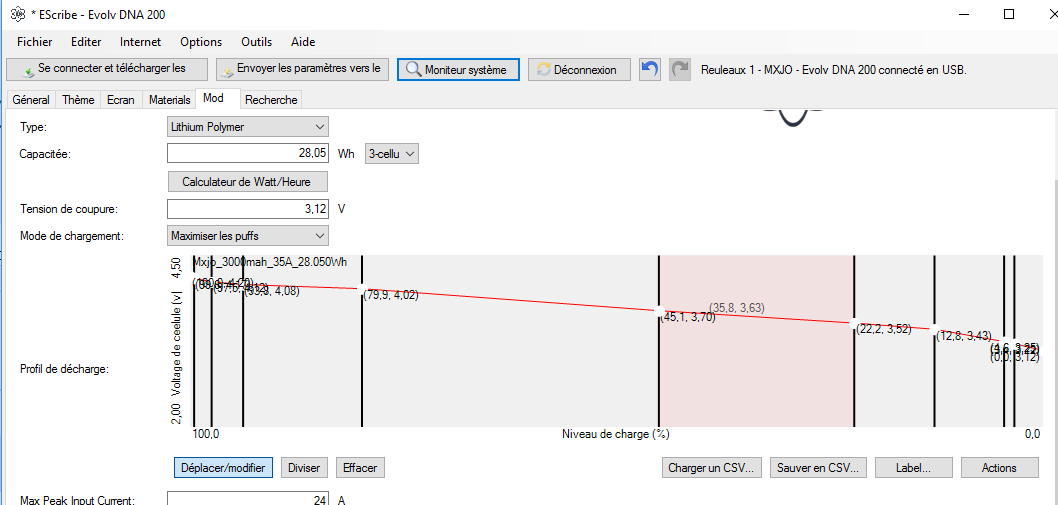Click the undo arrow icon

coord(651,69)
